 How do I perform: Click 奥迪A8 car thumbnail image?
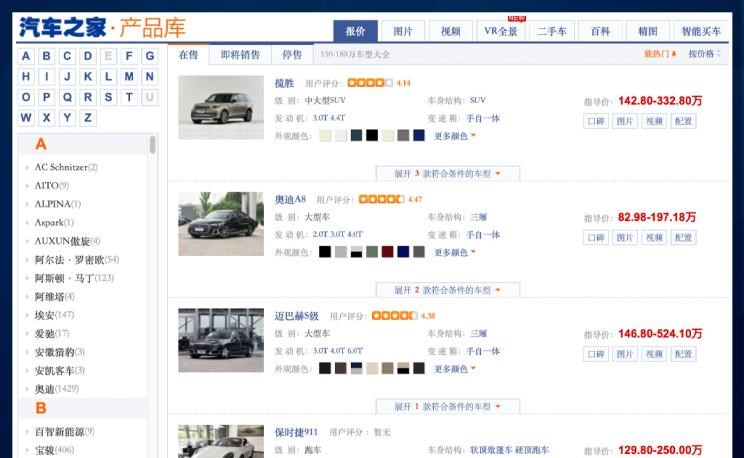(221, 224)
